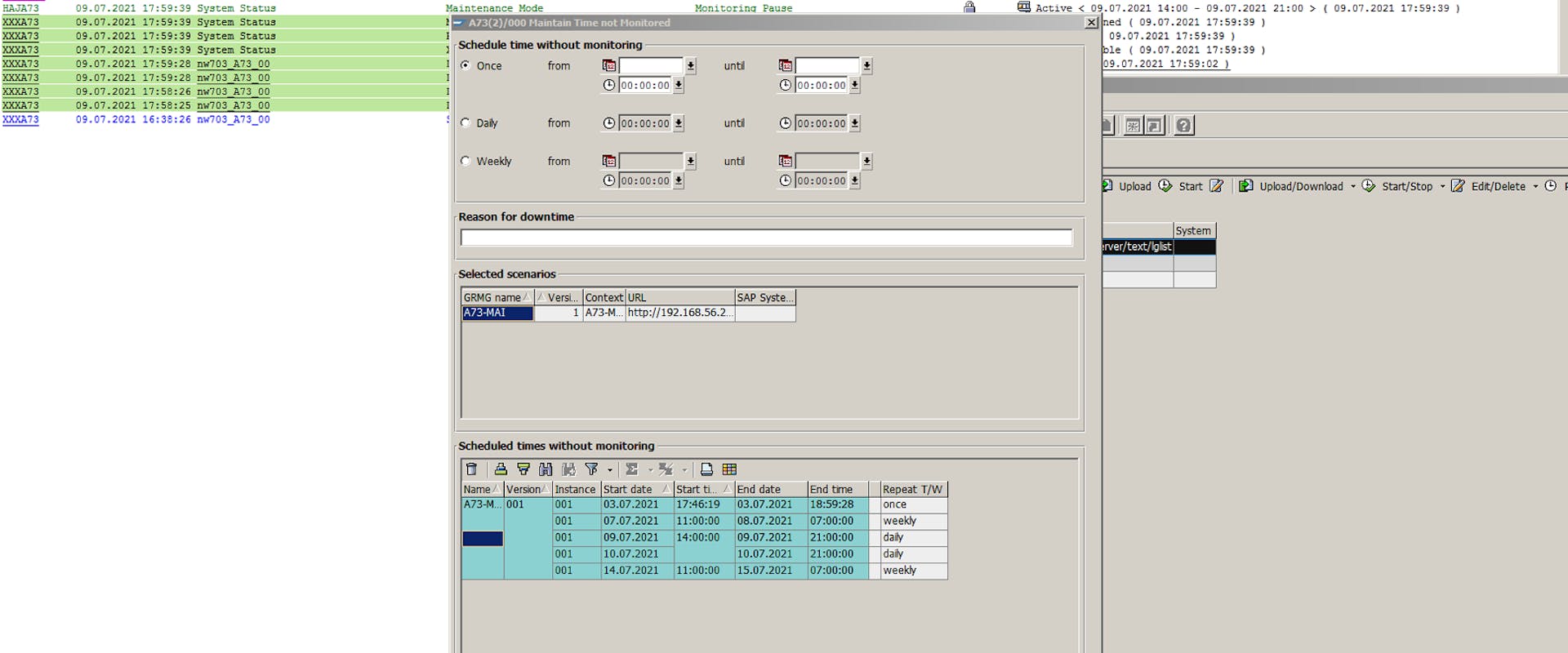Screen dimensions: 1568x653
Task: Open the colored grid layout icon
Action: (x=729, y=469)
